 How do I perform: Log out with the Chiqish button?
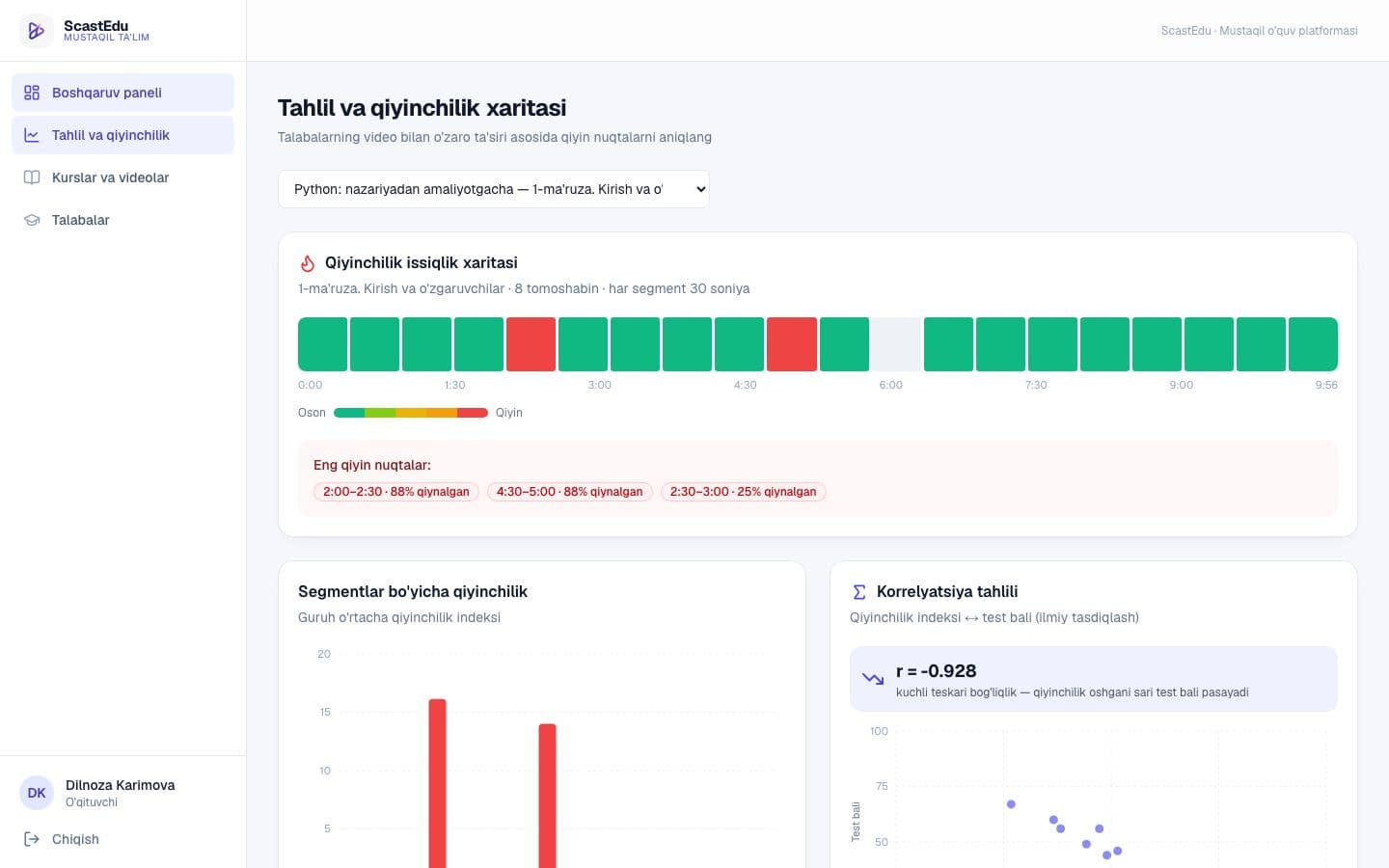[x=123, y=839]
